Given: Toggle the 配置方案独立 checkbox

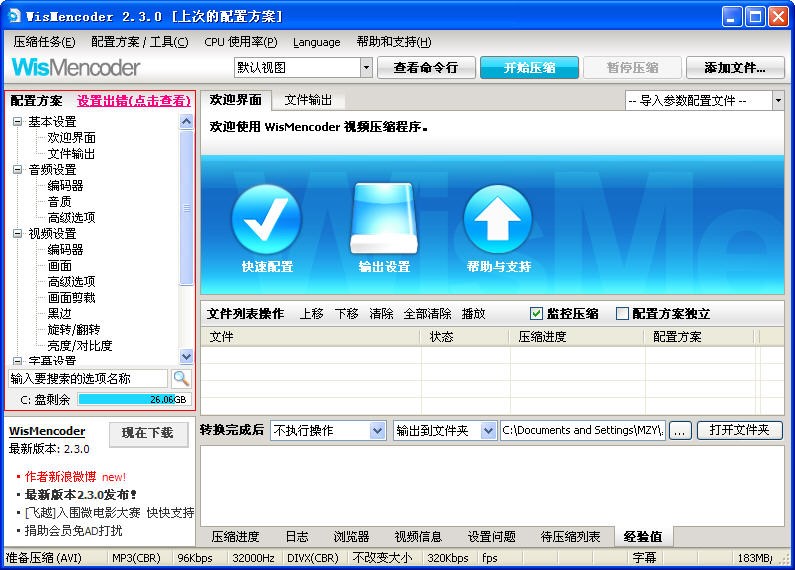Looking at the screenshot, I should (622, 314).
